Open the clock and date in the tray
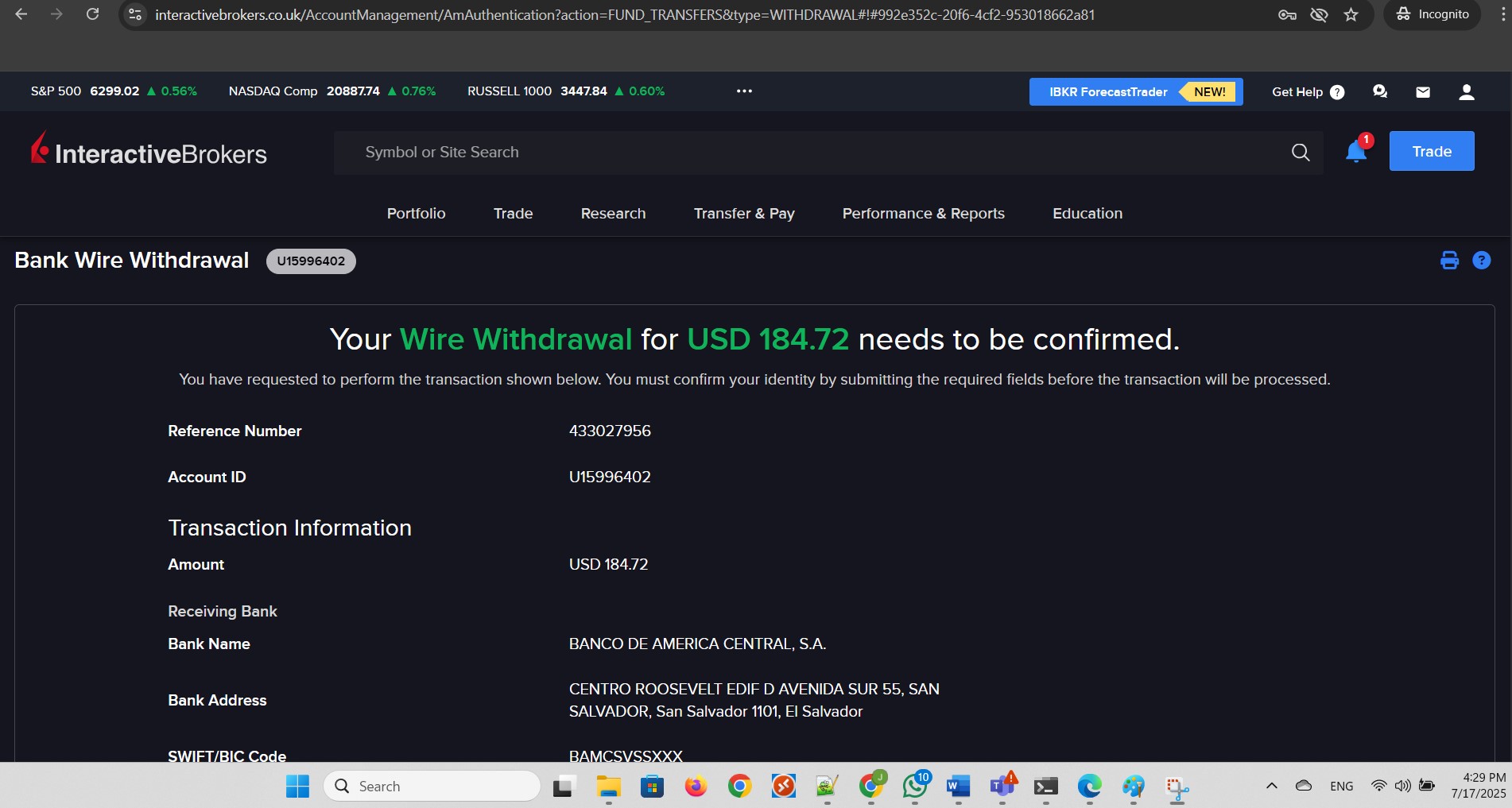Viewport: 1512px width, 808px height. (x=1478, y=785)
